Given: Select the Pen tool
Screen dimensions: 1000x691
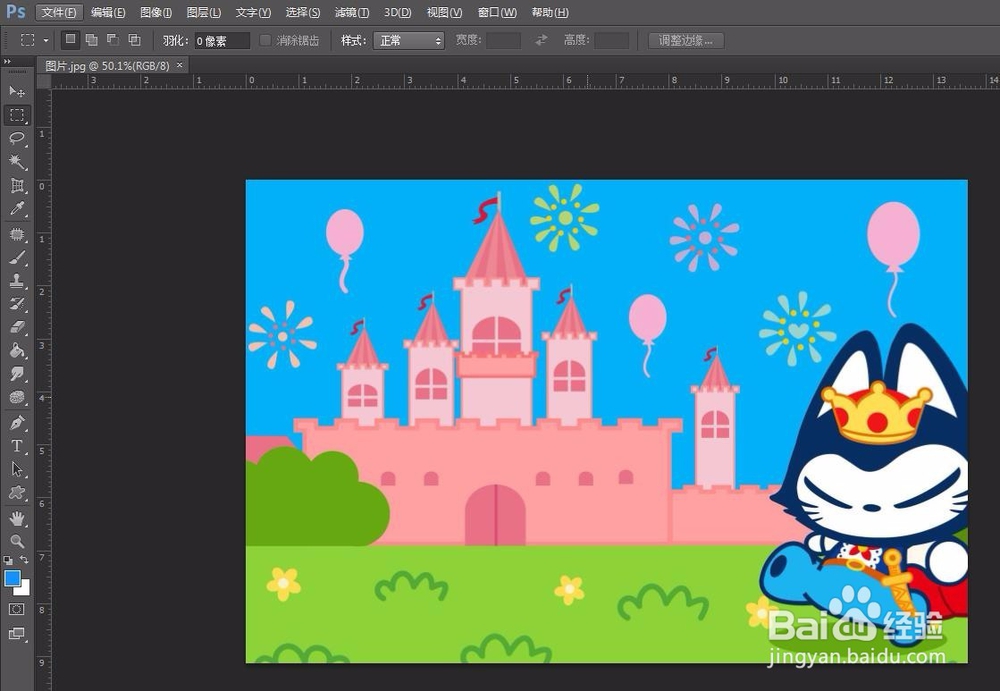Looking at the screenshot, I should (17, 422).
